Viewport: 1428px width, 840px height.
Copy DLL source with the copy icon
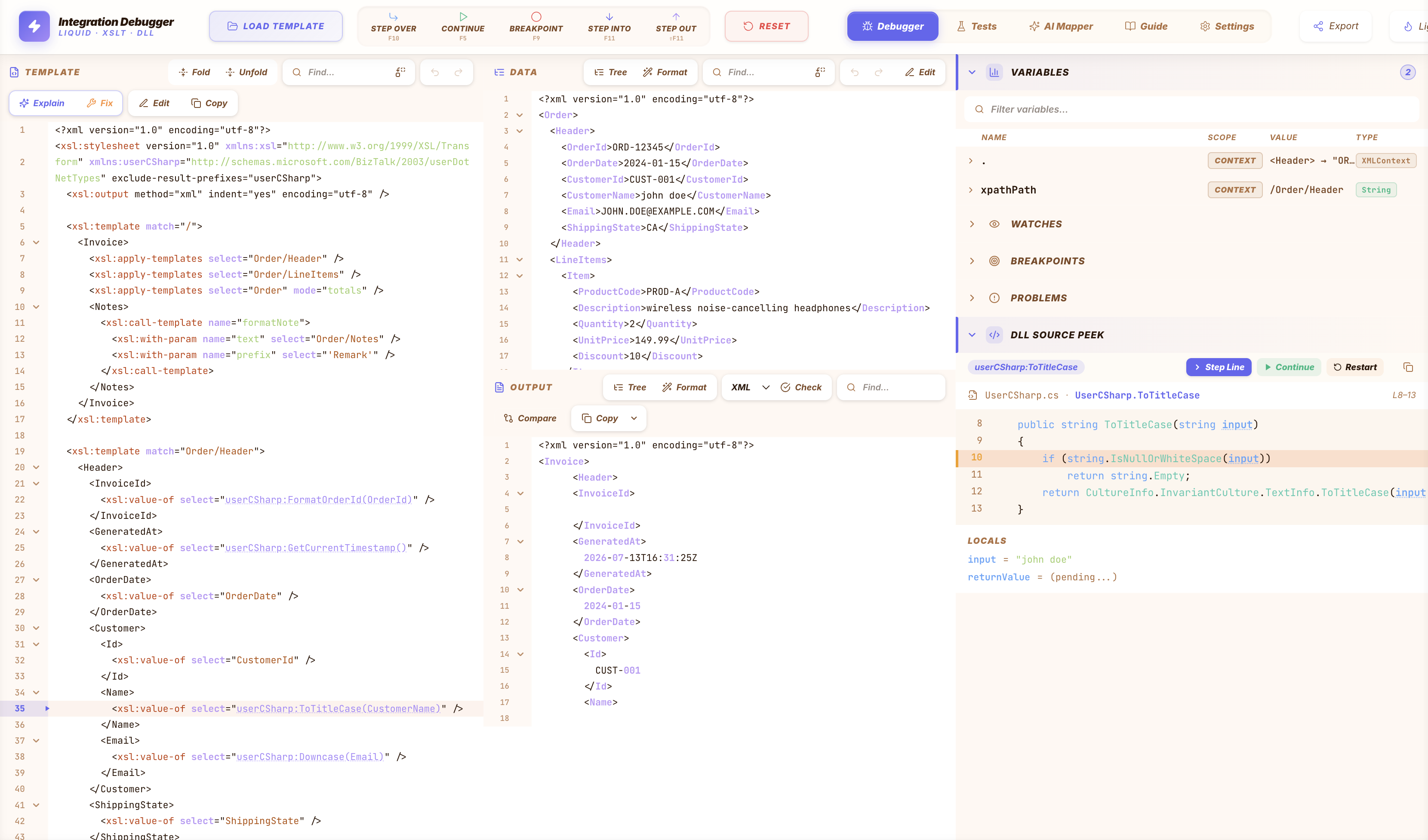pyautogui.click(x=1408, y=367)
